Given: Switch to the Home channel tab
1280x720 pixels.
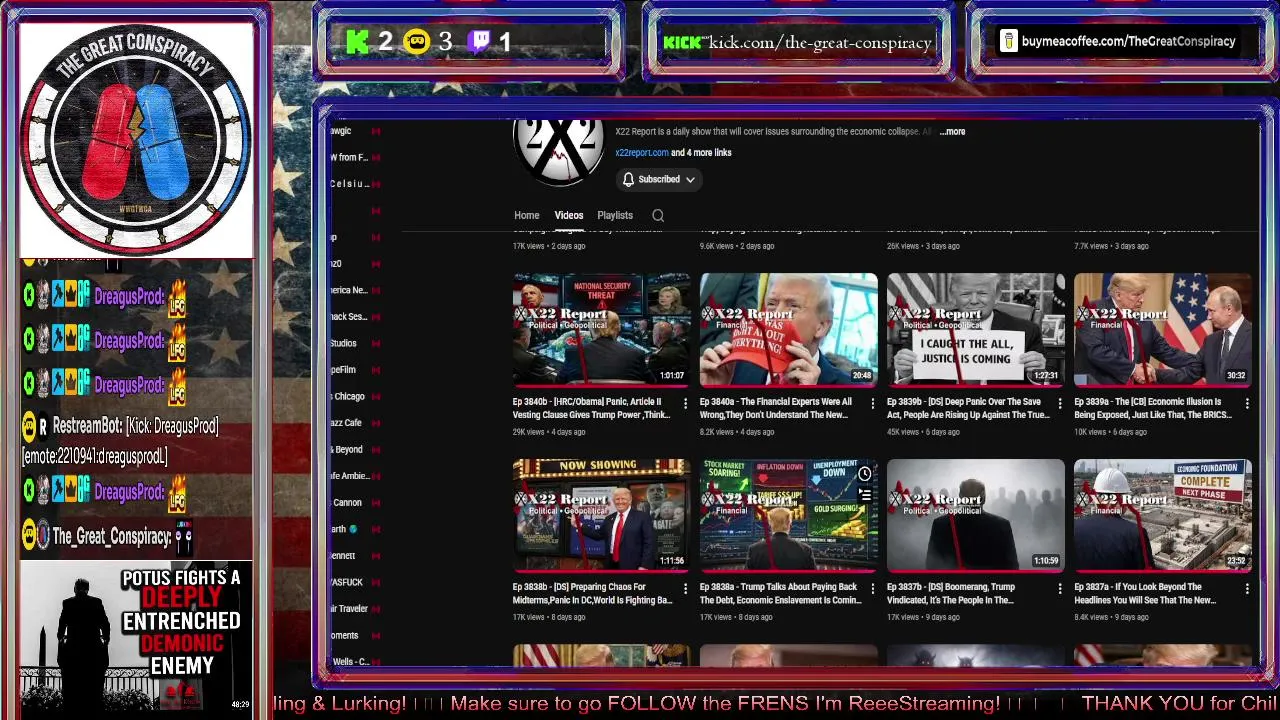Looking at the screenshot, I should (x=527, y=215).
